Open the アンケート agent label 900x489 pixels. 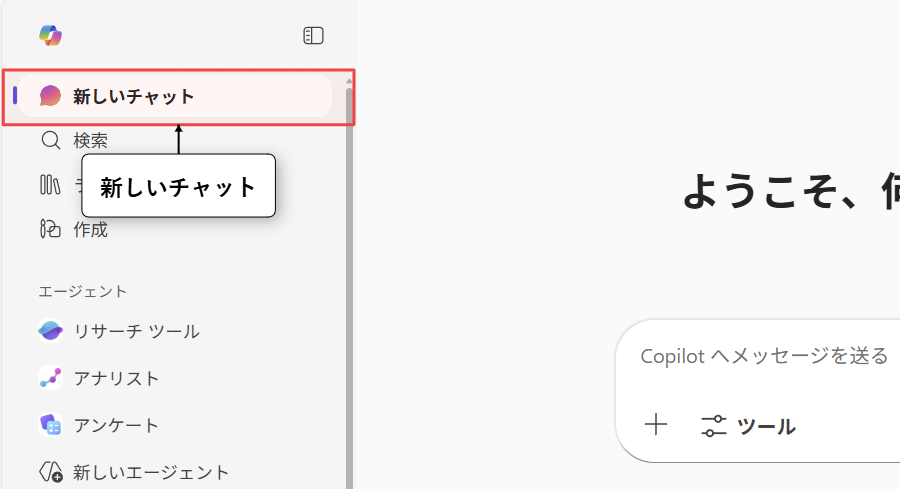click(x=116, y=425)
